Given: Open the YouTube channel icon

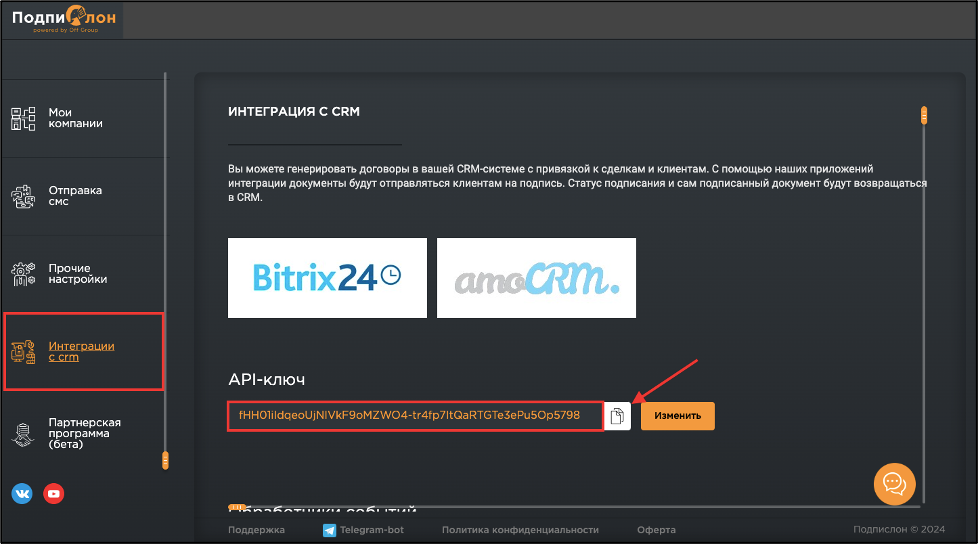Looking at the screenshot, I should pos(54,494).
